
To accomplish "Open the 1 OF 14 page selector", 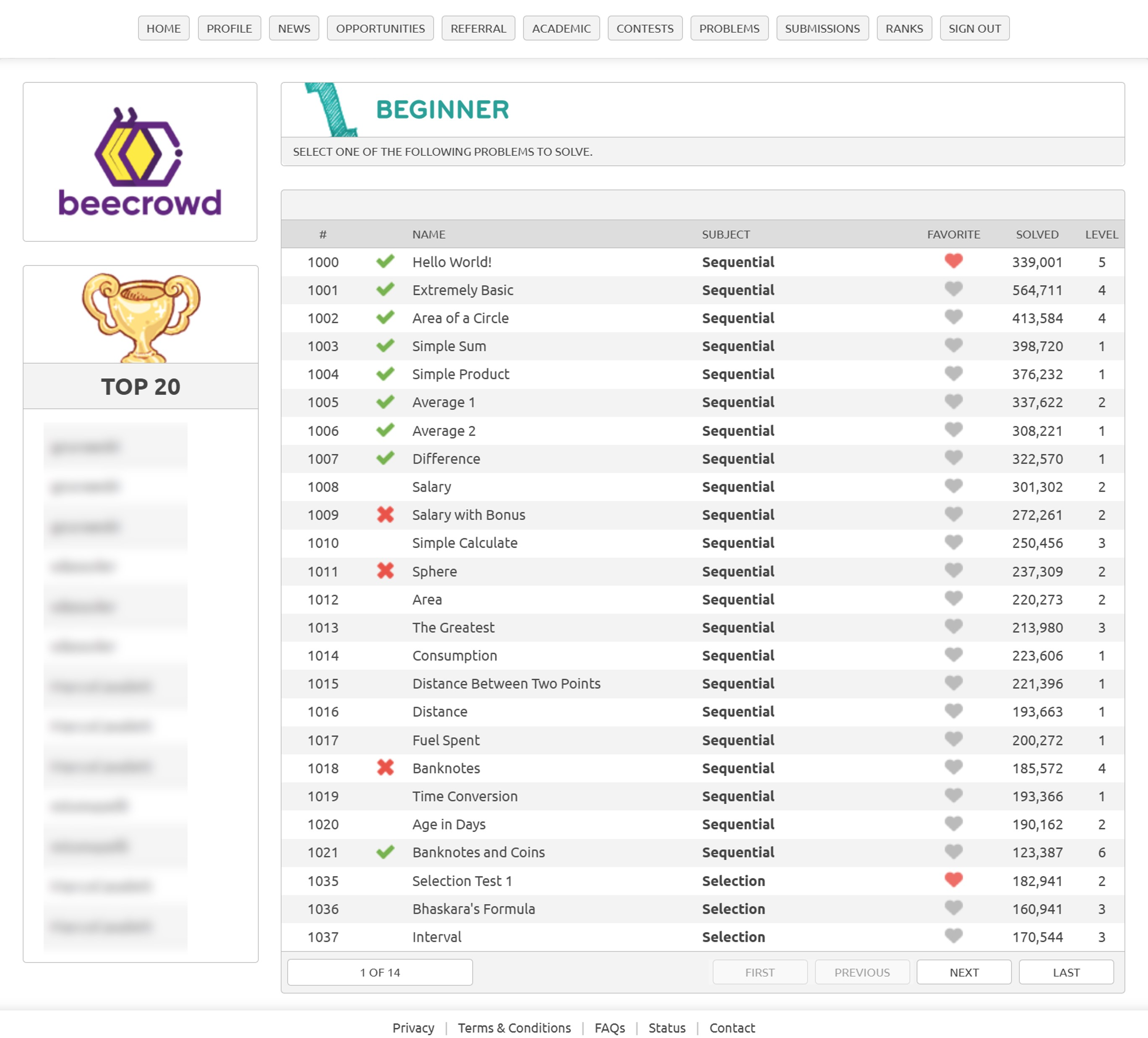I will [380, 972].
